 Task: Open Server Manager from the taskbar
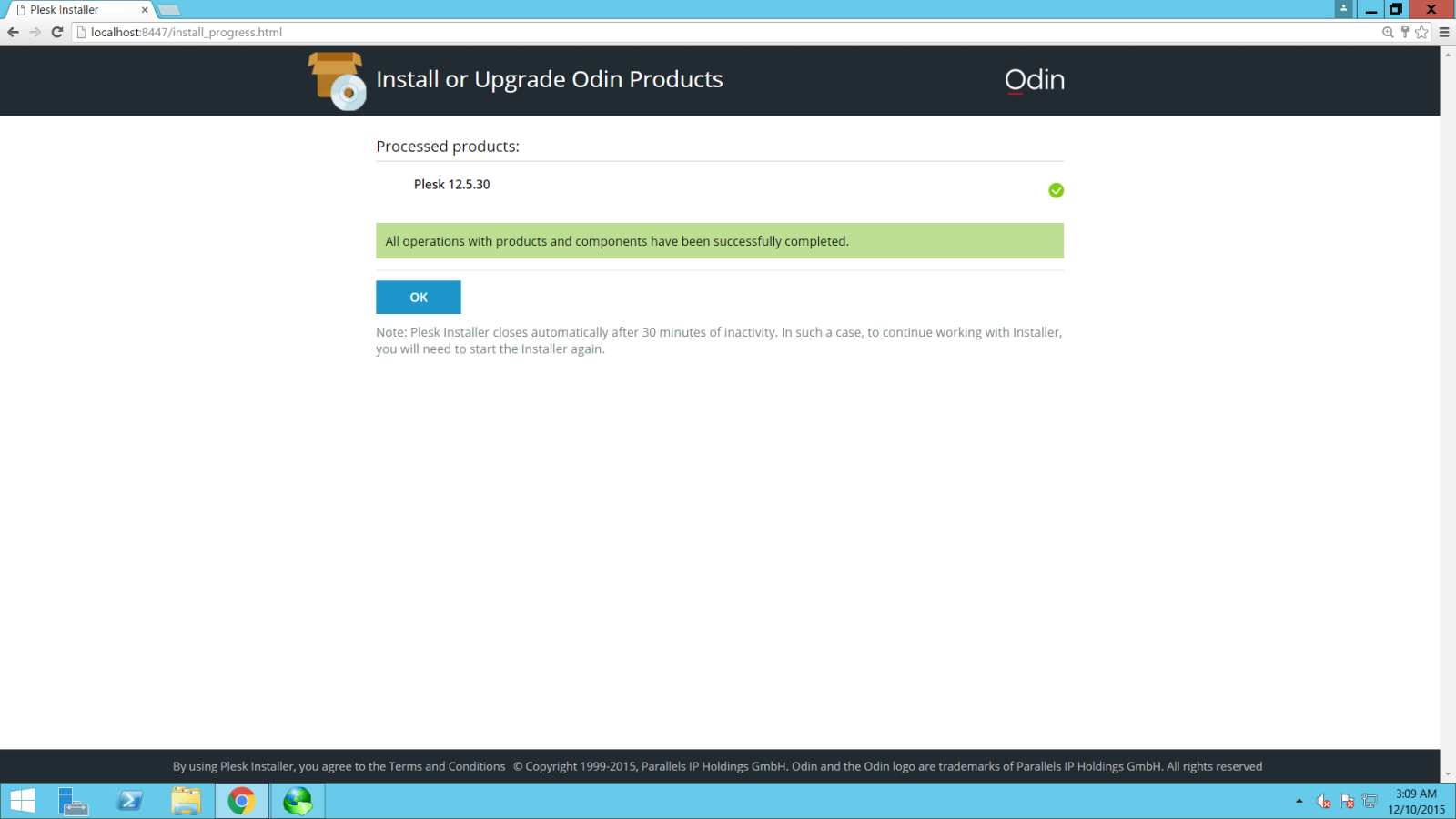click(73, 801)
